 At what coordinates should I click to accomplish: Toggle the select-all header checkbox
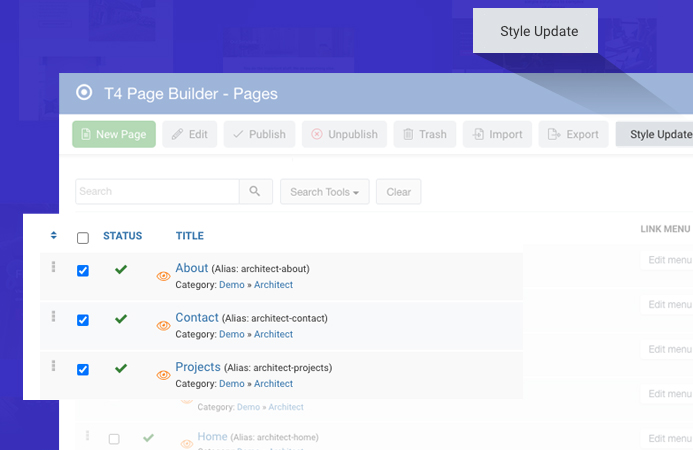pos(83,238)
